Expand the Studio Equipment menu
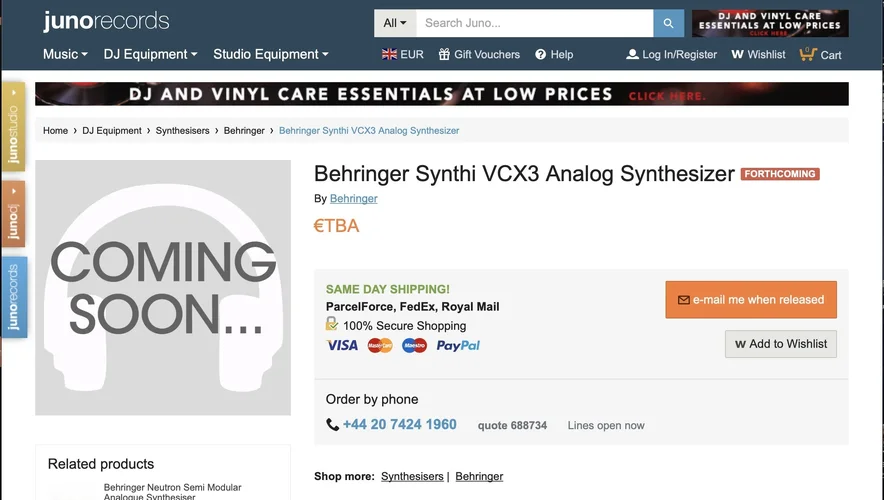This screenshot has width=884, height=500. pyautogui.click(x=270, y=54)
